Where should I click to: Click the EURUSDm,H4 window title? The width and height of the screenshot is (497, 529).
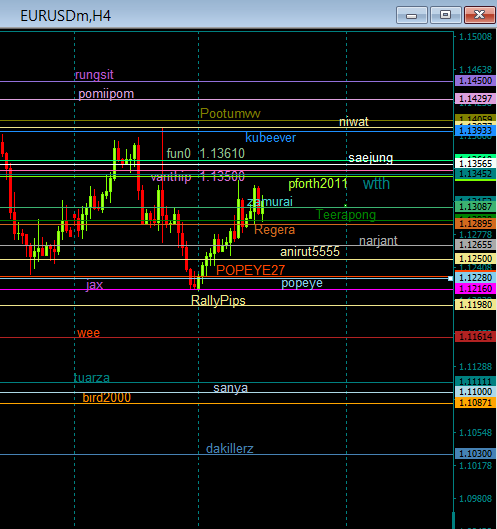tap(65, 16)
